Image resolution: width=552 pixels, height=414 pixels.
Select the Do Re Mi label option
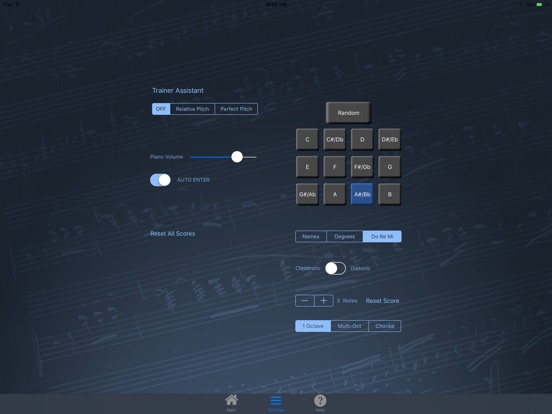pos(382,237)
